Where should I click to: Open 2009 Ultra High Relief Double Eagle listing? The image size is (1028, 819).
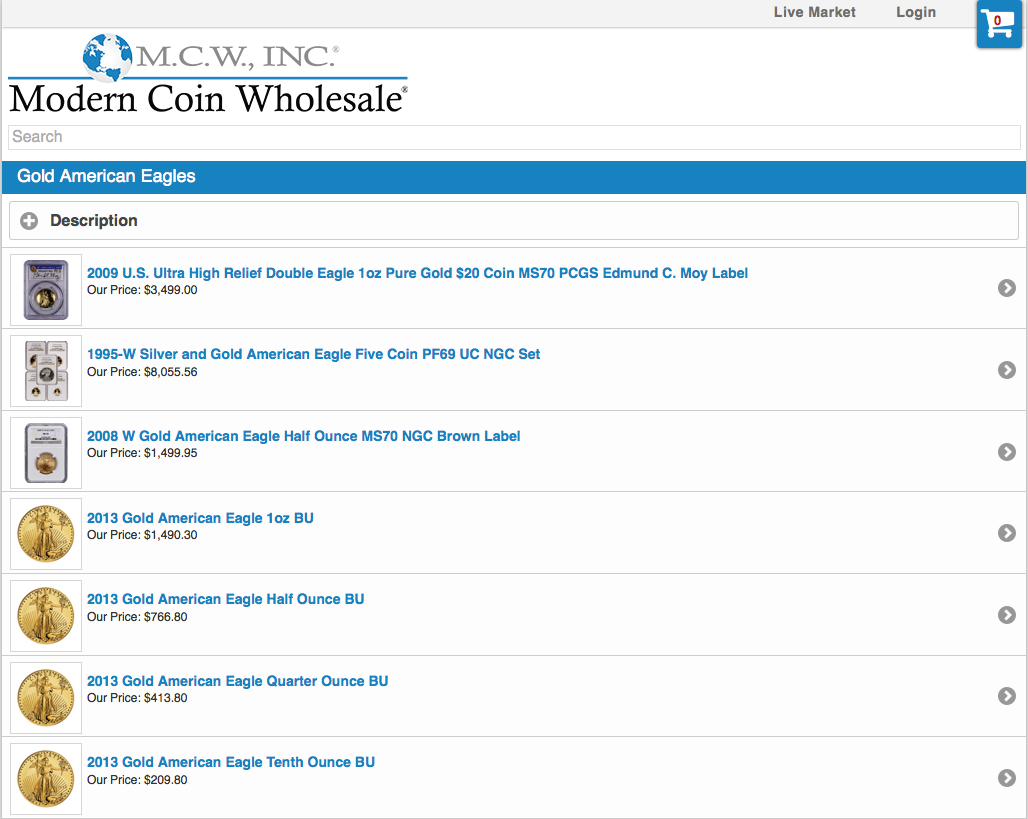[417, 273]
